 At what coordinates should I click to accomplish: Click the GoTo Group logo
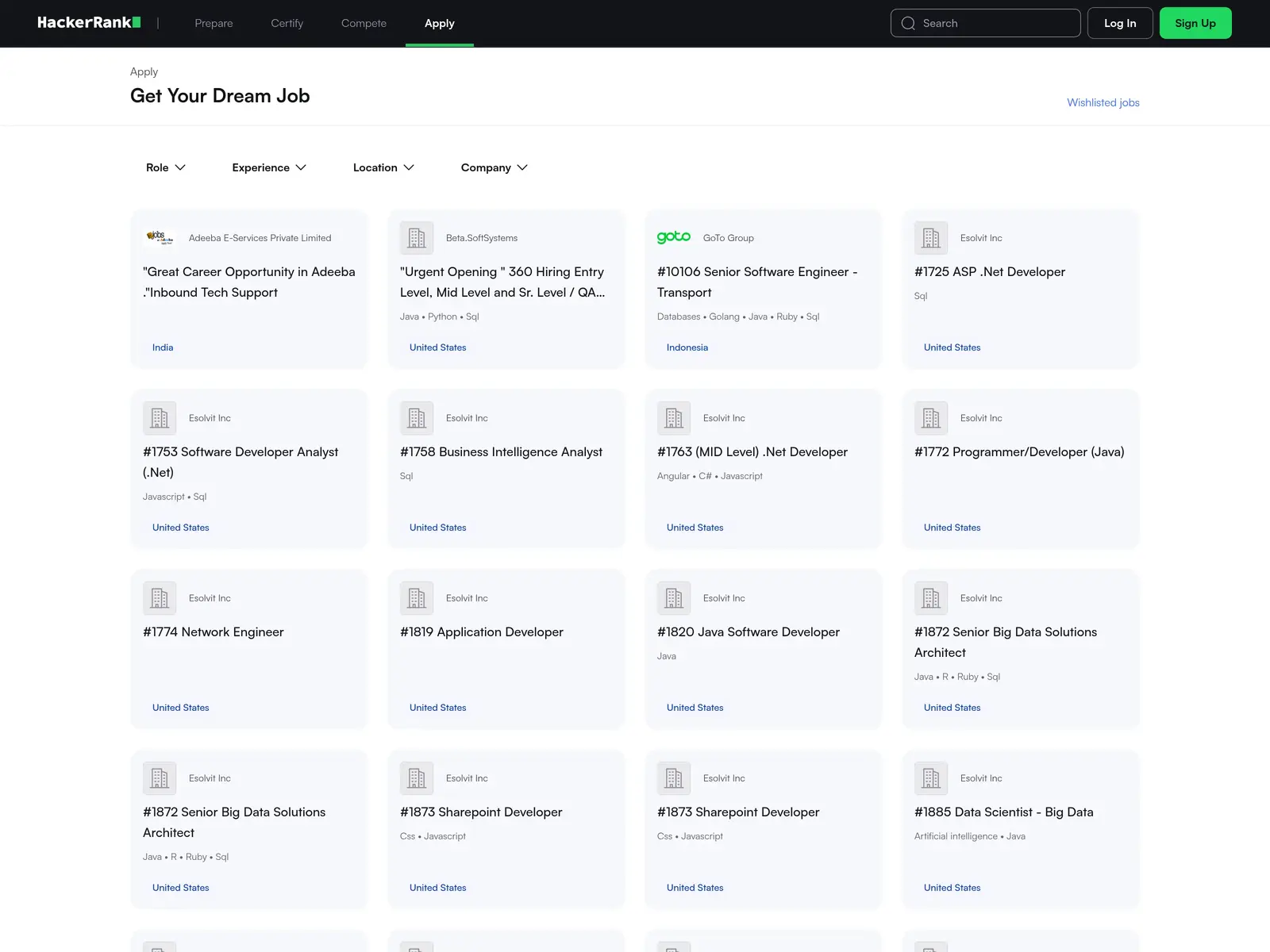click(x=674, y=237)
